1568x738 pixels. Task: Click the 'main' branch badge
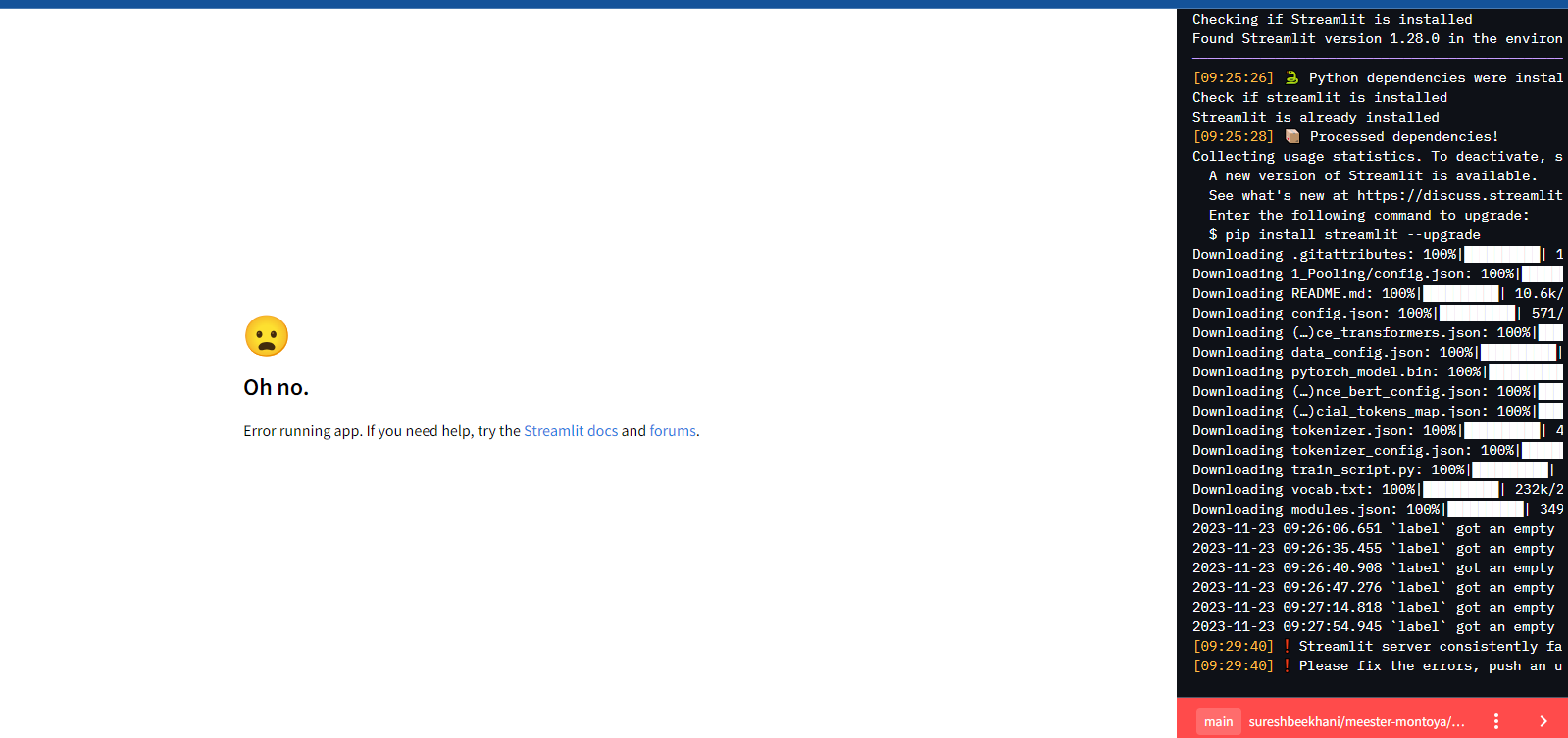pos(1219,721)
